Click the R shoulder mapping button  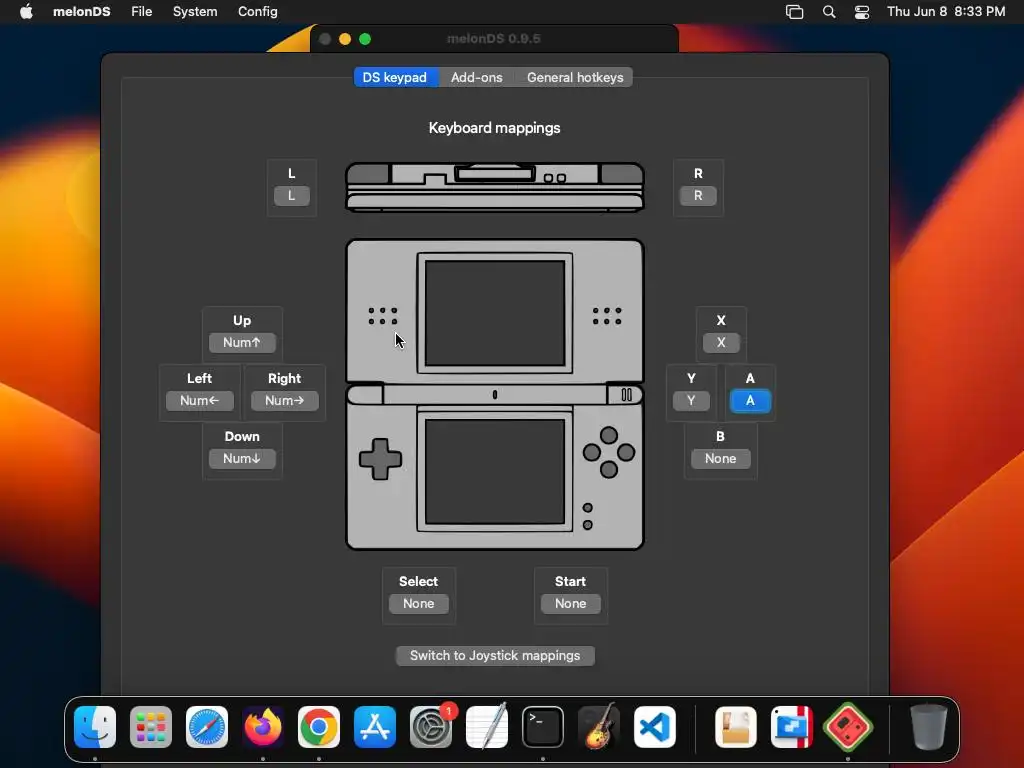(698, 195)
